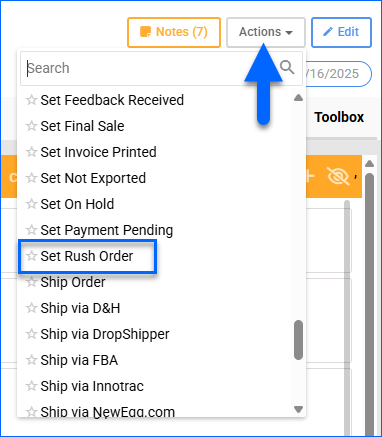Screen dimensions: 382x437
Task: Star the Set Rush Order action
Action: [x=31, y=256]
